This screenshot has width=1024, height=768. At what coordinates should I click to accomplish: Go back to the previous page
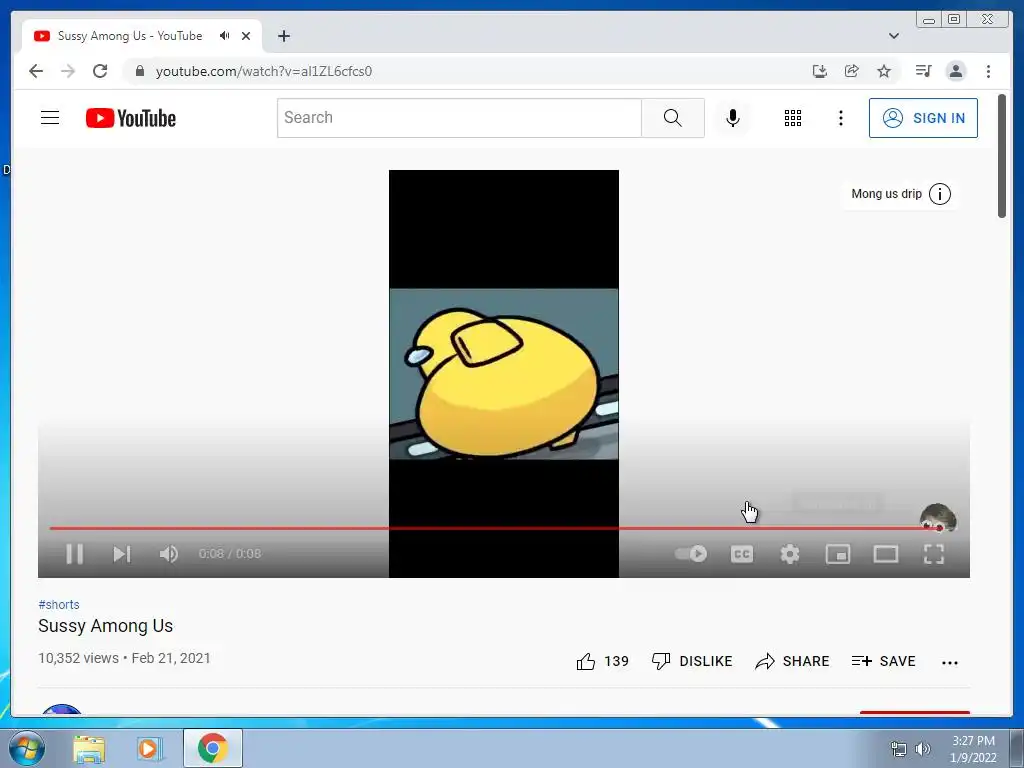36,71
